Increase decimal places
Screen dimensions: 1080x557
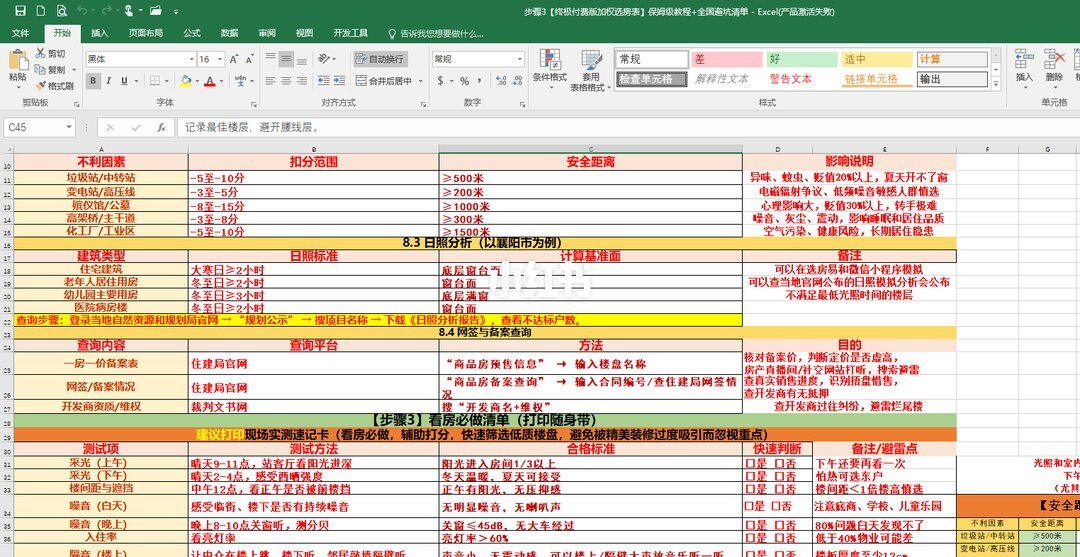(499, 81)
